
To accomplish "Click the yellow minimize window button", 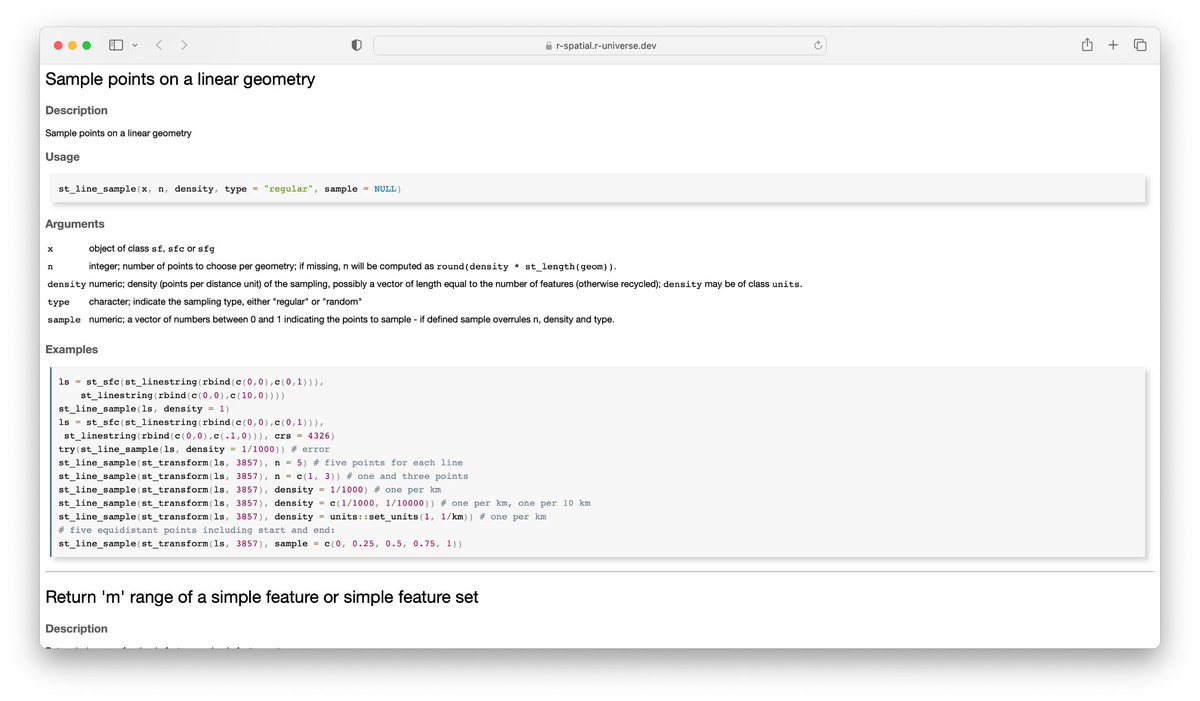I will (x=72, y=45).
